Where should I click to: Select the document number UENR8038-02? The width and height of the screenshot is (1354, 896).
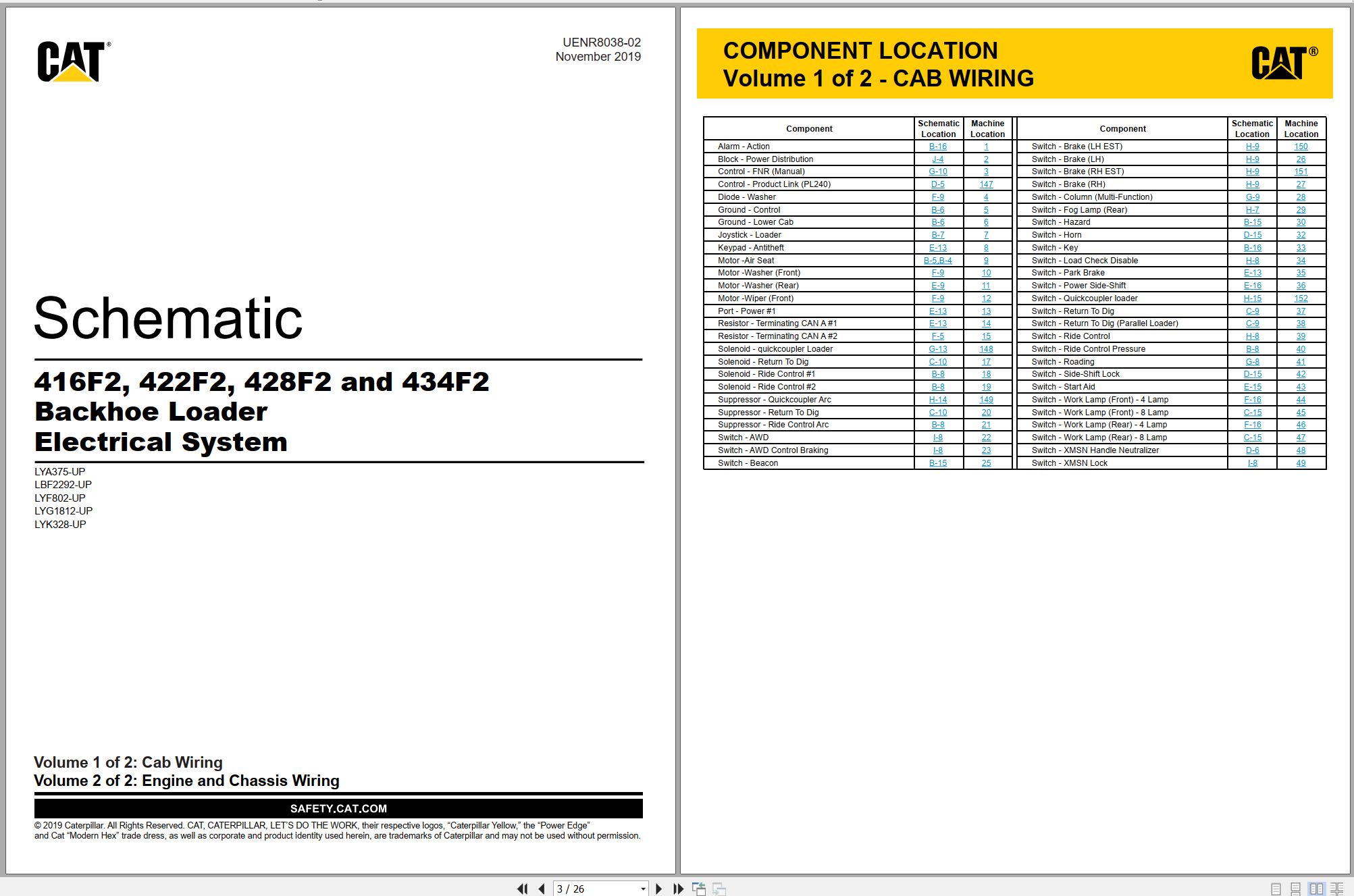click(602, 43)
